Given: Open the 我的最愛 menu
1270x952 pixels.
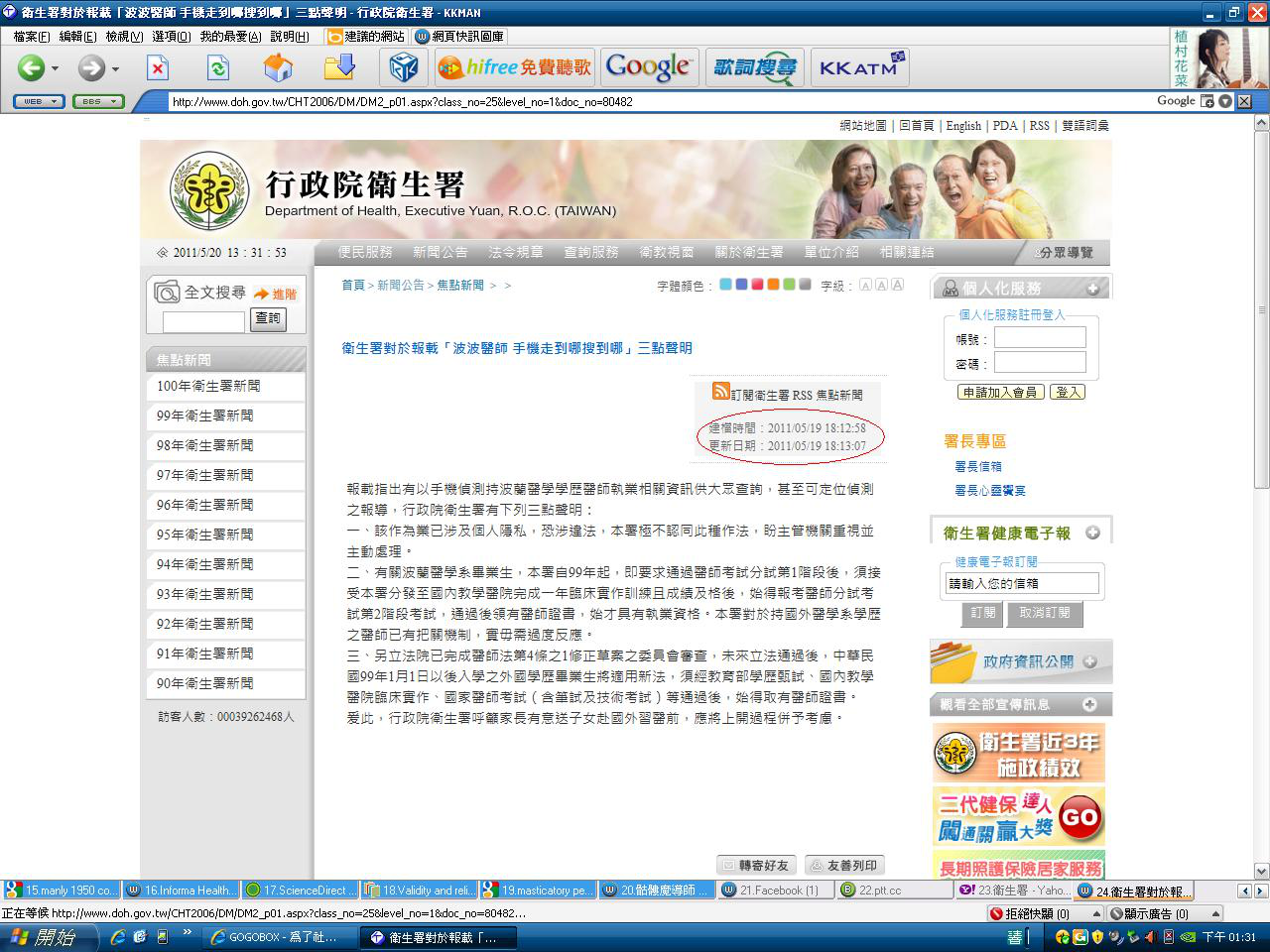Looking at the screenshot, I should [229, 36].
